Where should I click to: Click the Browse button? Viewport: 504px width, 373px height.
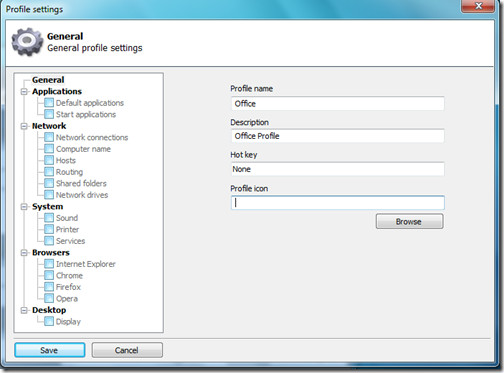[409, 221]
